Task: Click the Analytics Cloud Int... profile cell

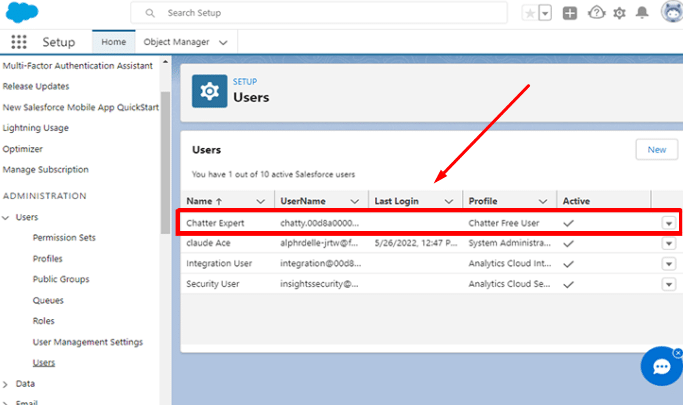Action: 510,263
